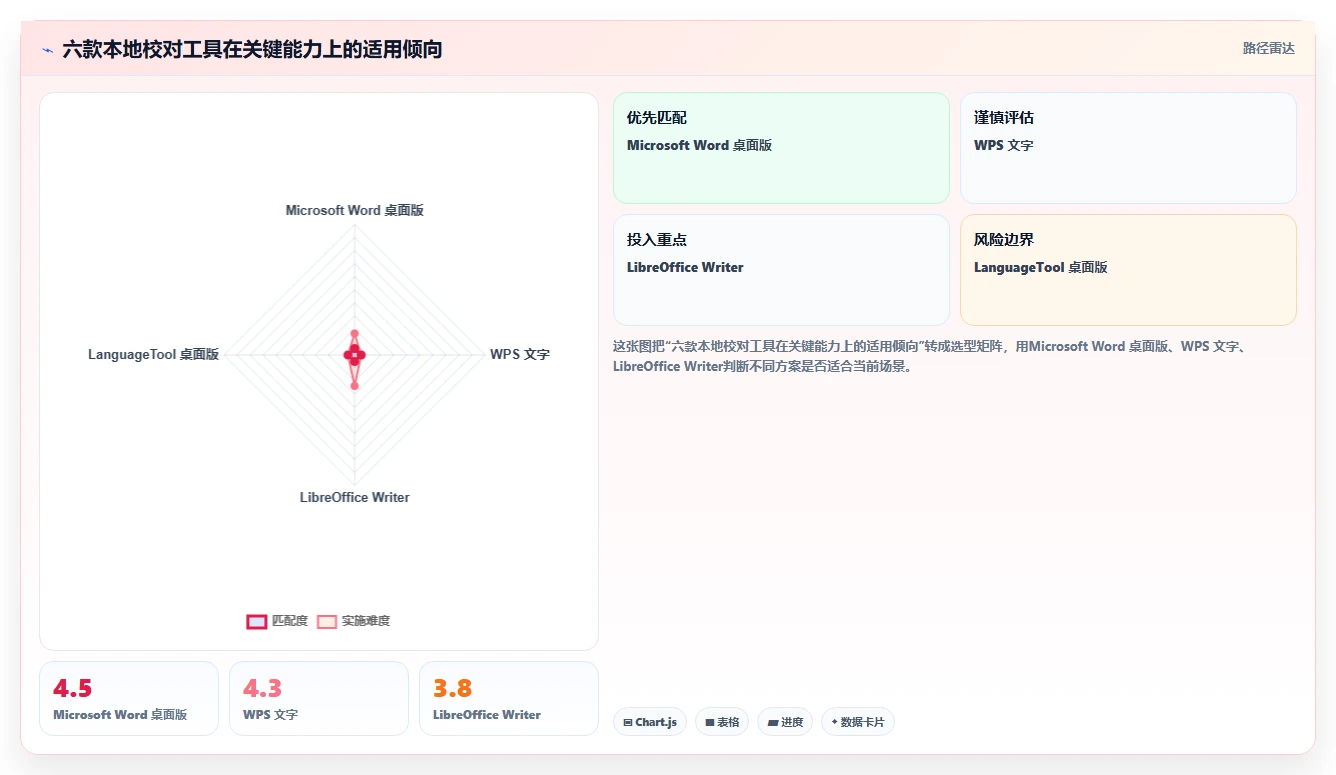The height and width of the screenshot is (775, 1336).
Task: Open the 投入重点 card
Action: coord(781,270)
